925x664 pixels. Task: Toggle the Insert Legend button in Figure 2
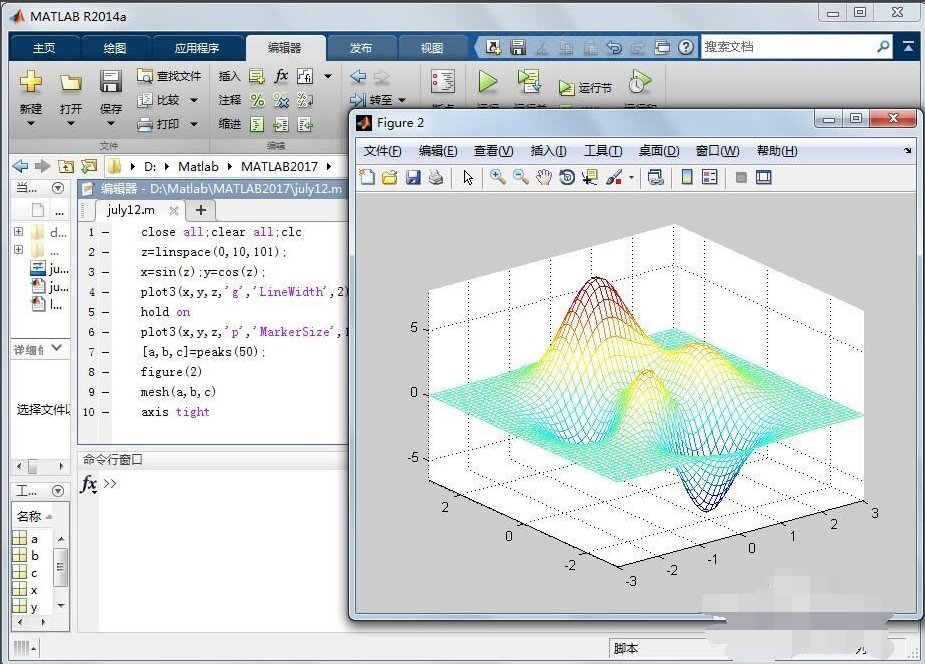pyautogui.click(x=710, y=177)
